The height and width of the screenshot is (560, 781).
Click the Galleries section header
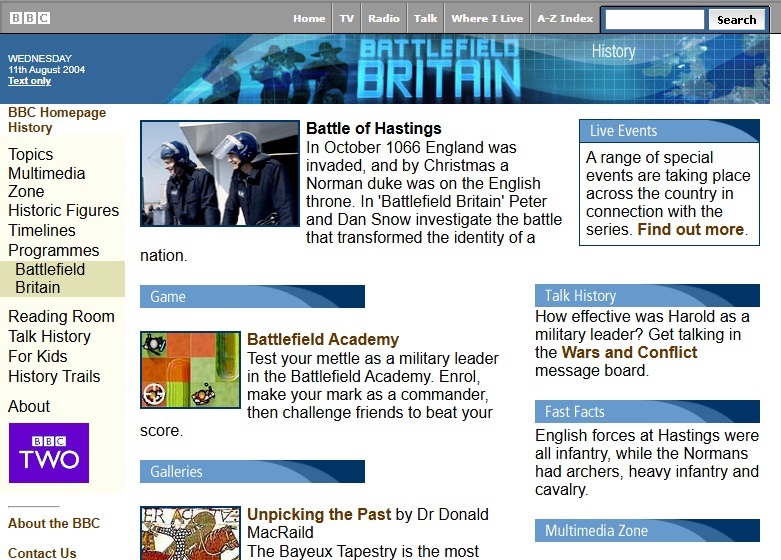tap(252, 471)
